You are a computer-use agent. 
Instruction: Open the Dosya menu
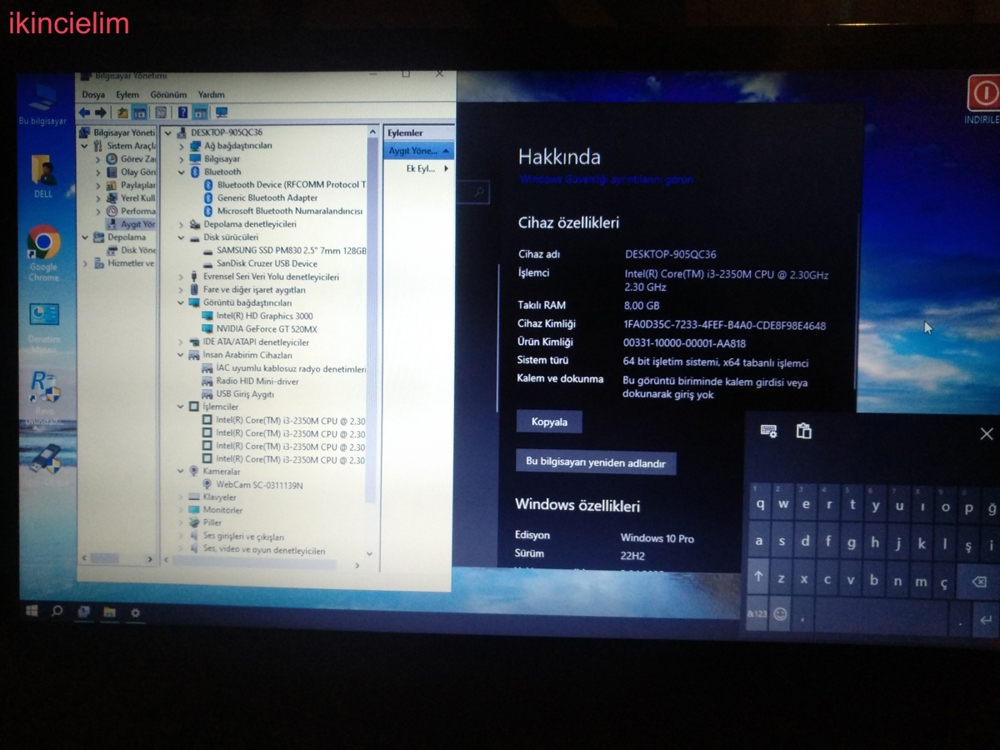[x=93, y=94]
